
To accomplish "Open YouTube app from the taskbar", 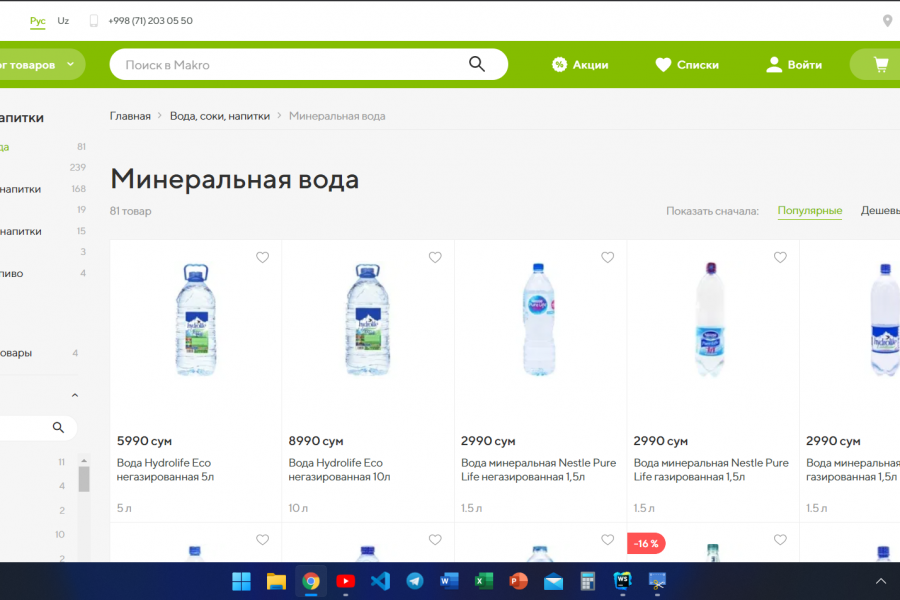I will click(x=345, y=581).
